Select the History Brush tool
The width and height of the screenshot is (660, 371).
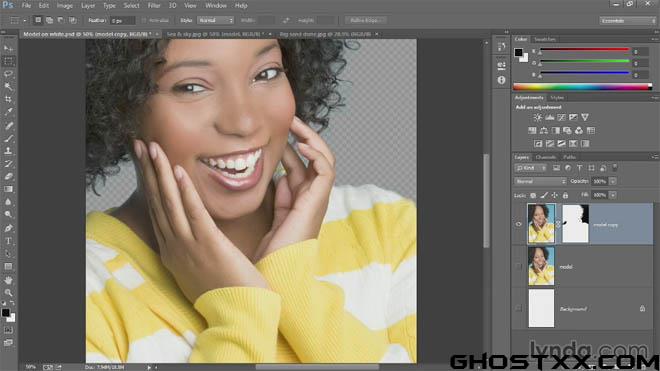8,164
